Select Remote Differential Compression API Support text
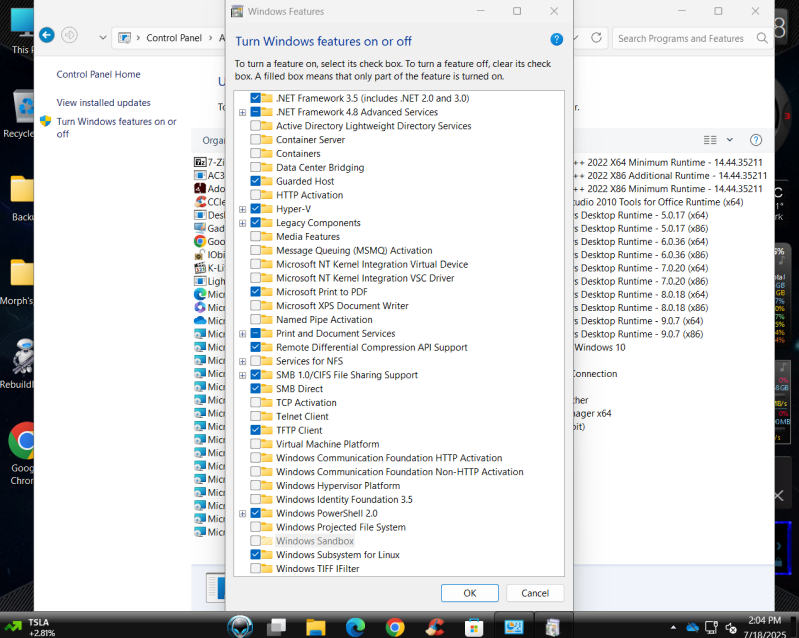This screenshot has width=799, height=638. (371, 347)
